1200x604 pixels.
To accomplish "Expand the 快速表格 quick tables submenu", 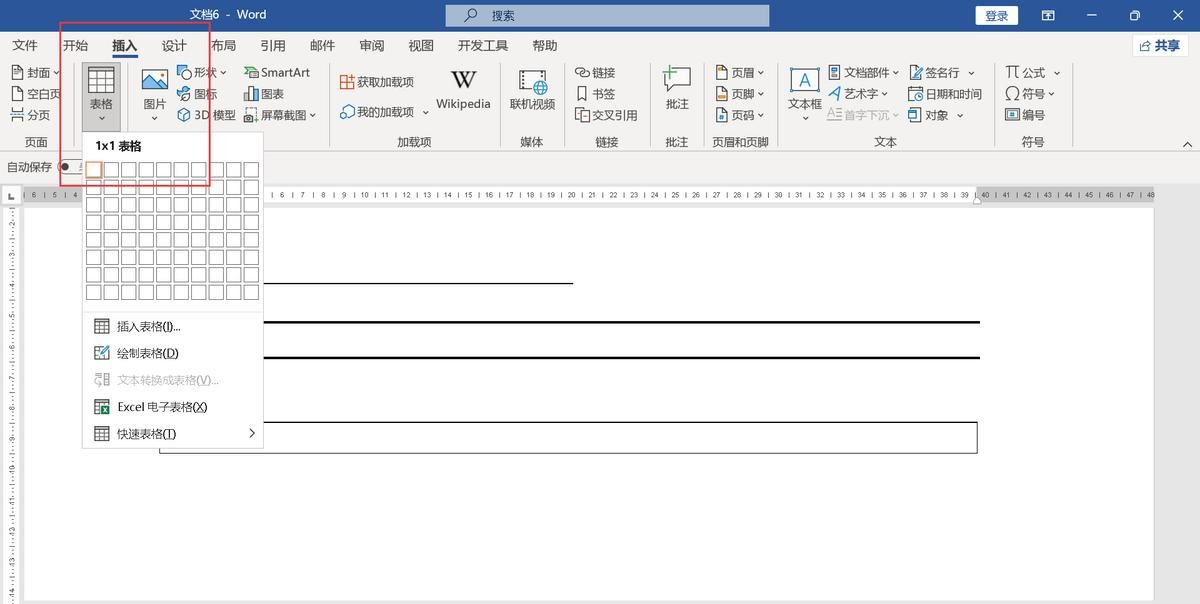I will click(x=251, y=434).
